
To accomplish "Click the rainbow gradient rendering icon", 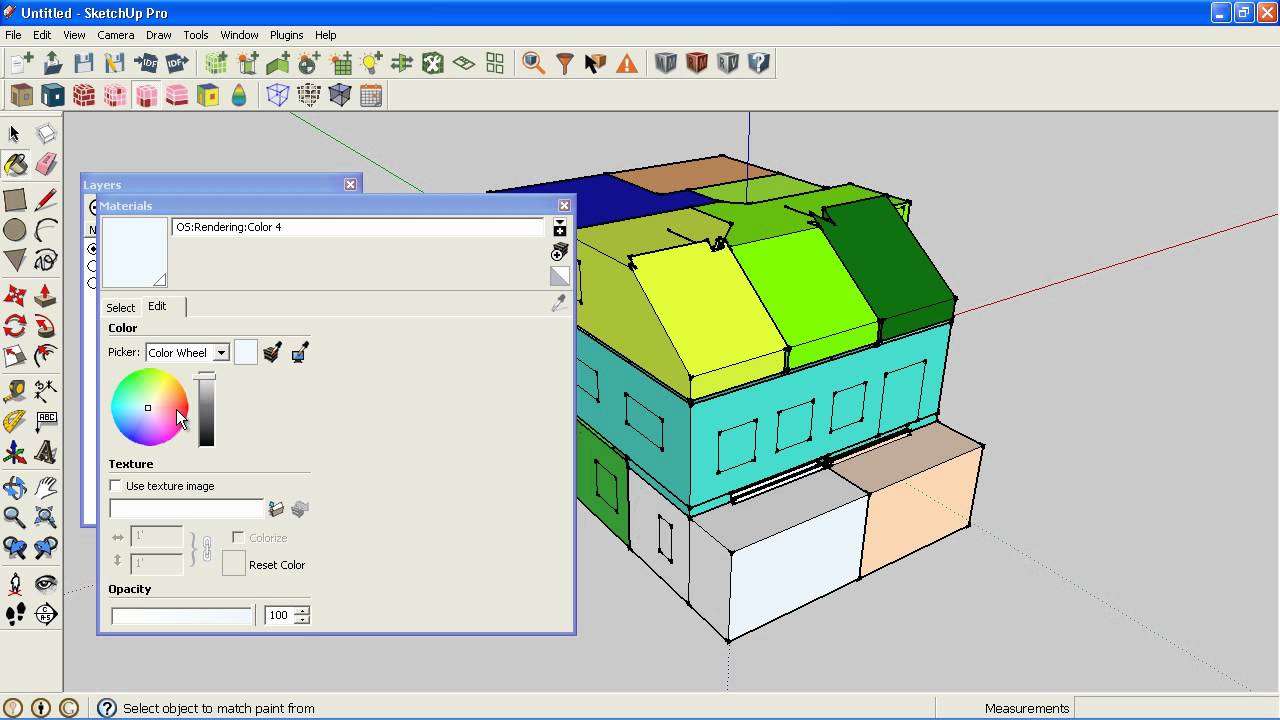I will coord(239,96).
